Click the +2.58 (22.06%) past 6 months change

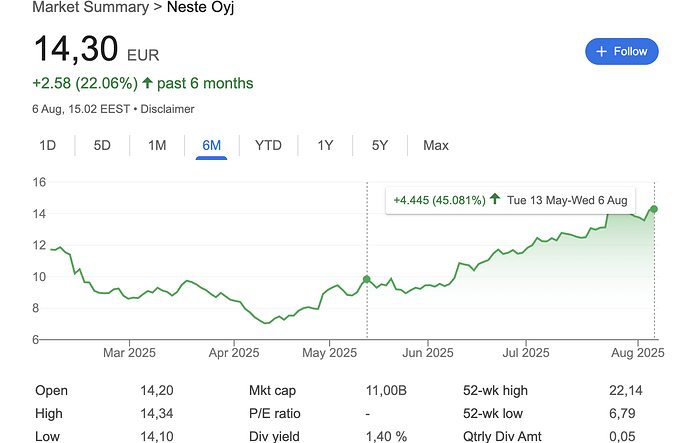pos(143,83)
